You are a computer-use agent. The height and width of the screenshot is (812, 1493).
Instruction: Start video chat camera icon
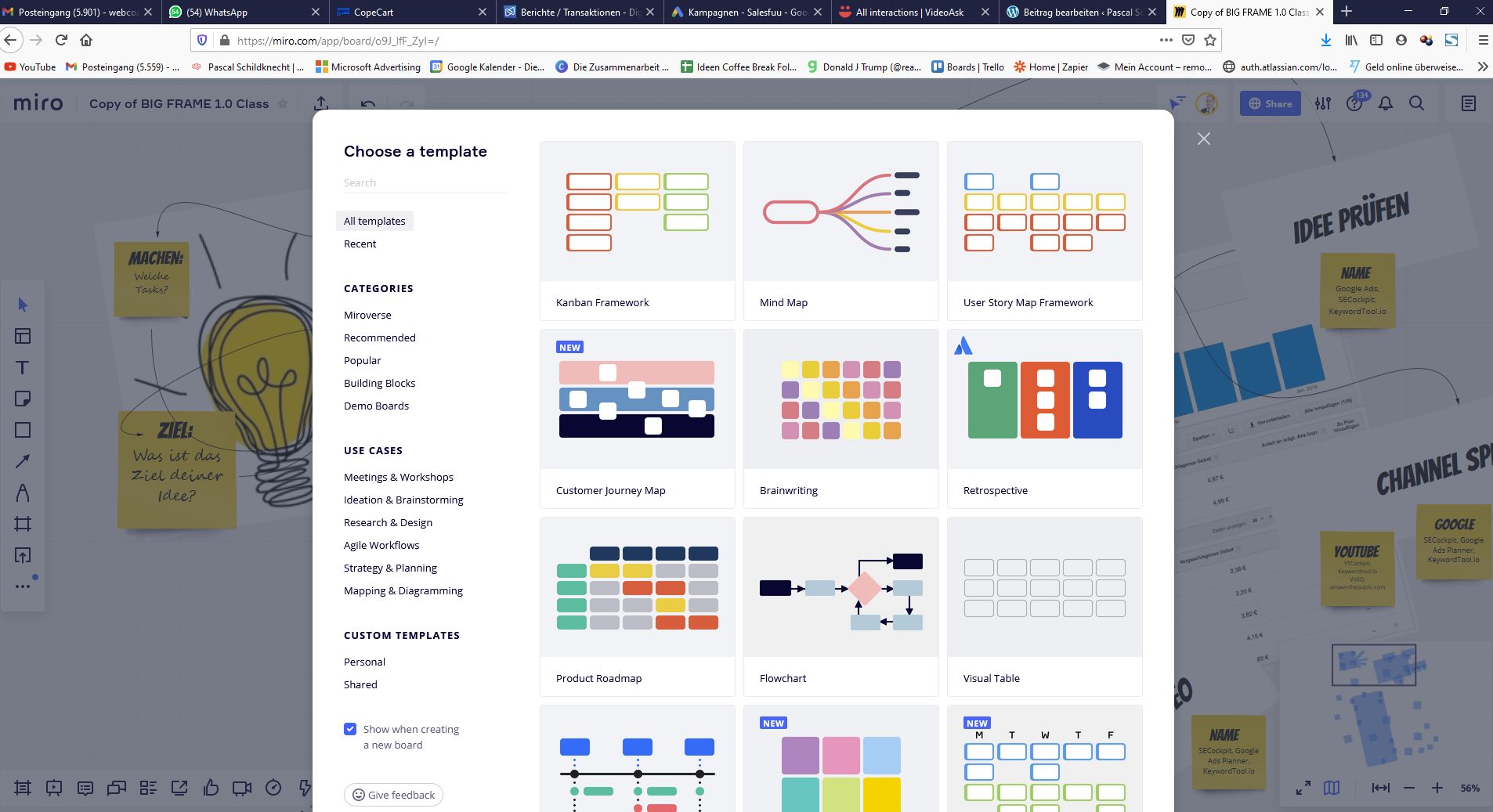(x=242, y=788)
